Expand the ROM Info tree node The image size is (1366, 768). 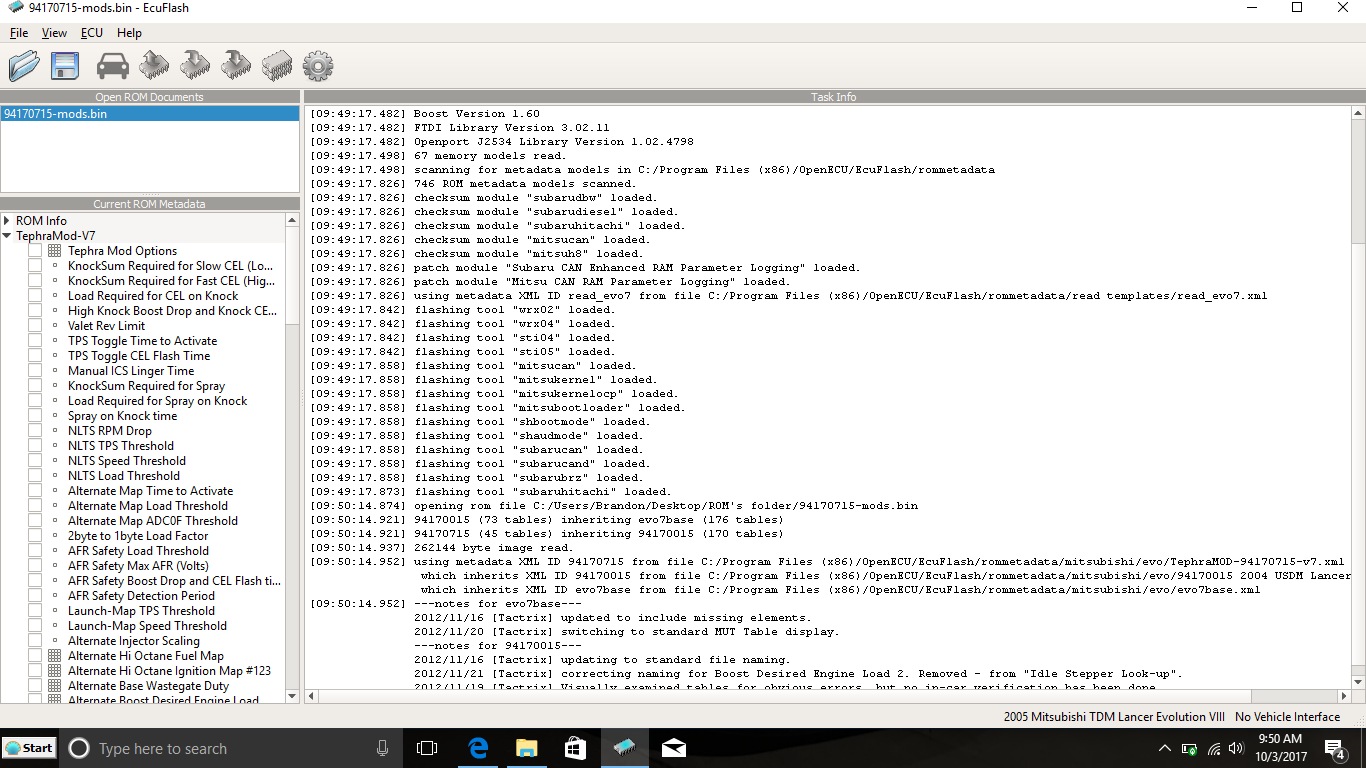7,221
